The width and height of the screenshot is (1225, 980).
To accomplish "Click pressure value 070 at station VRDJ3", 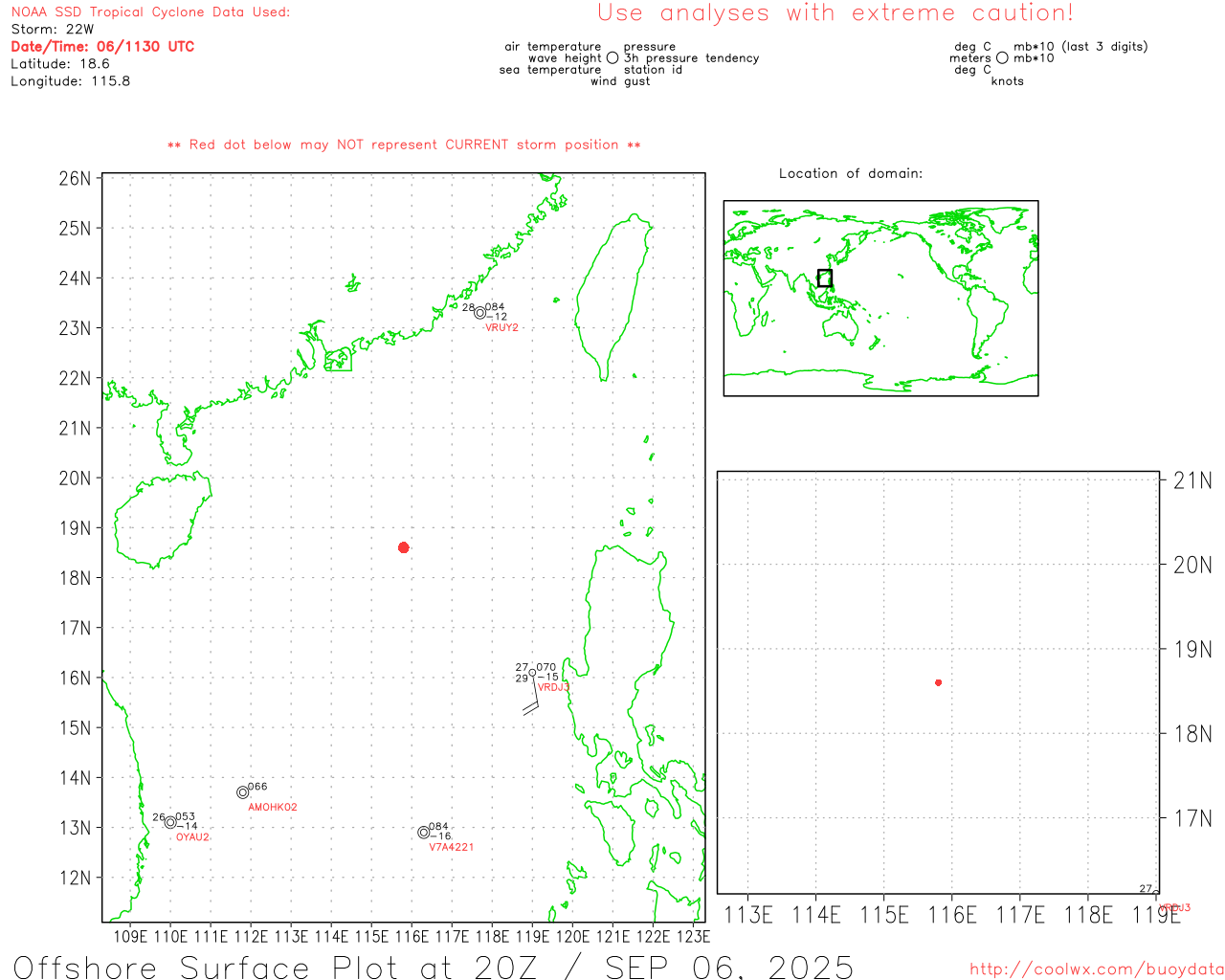I will (546, 667).
